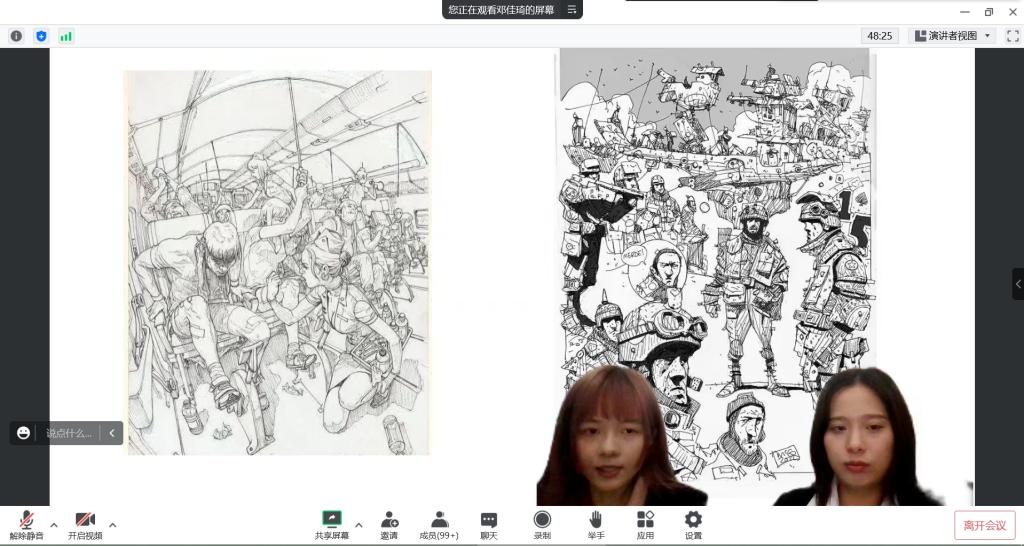This screenshot has height=546, width=1024.
Task: Expand video options arrow beside 开启视频
Action: point(112,524)
